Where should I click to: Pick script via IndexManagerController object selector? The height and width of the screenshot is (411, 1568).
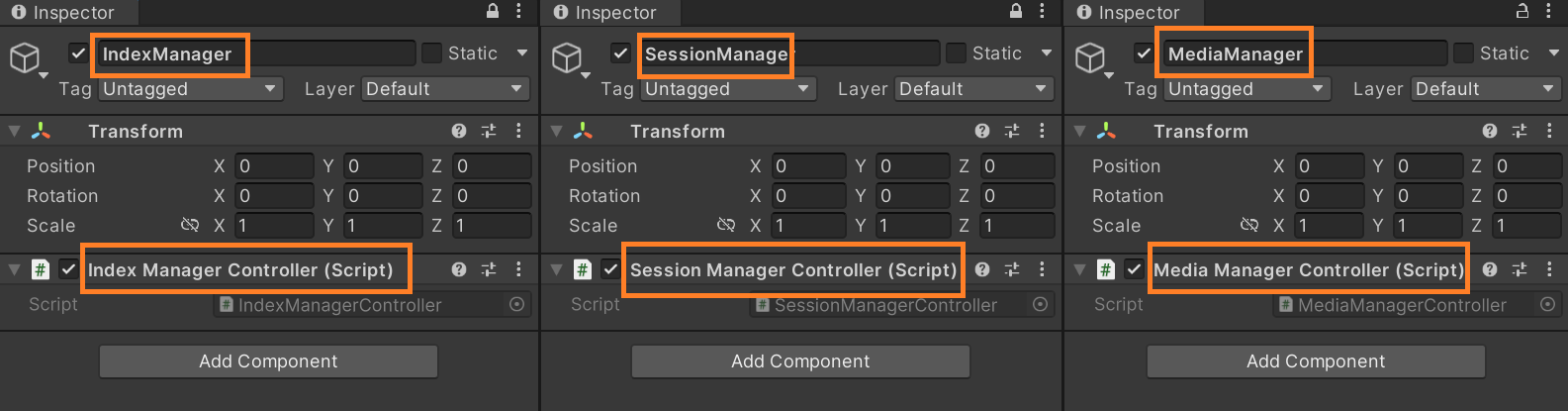tap(516, 305)
